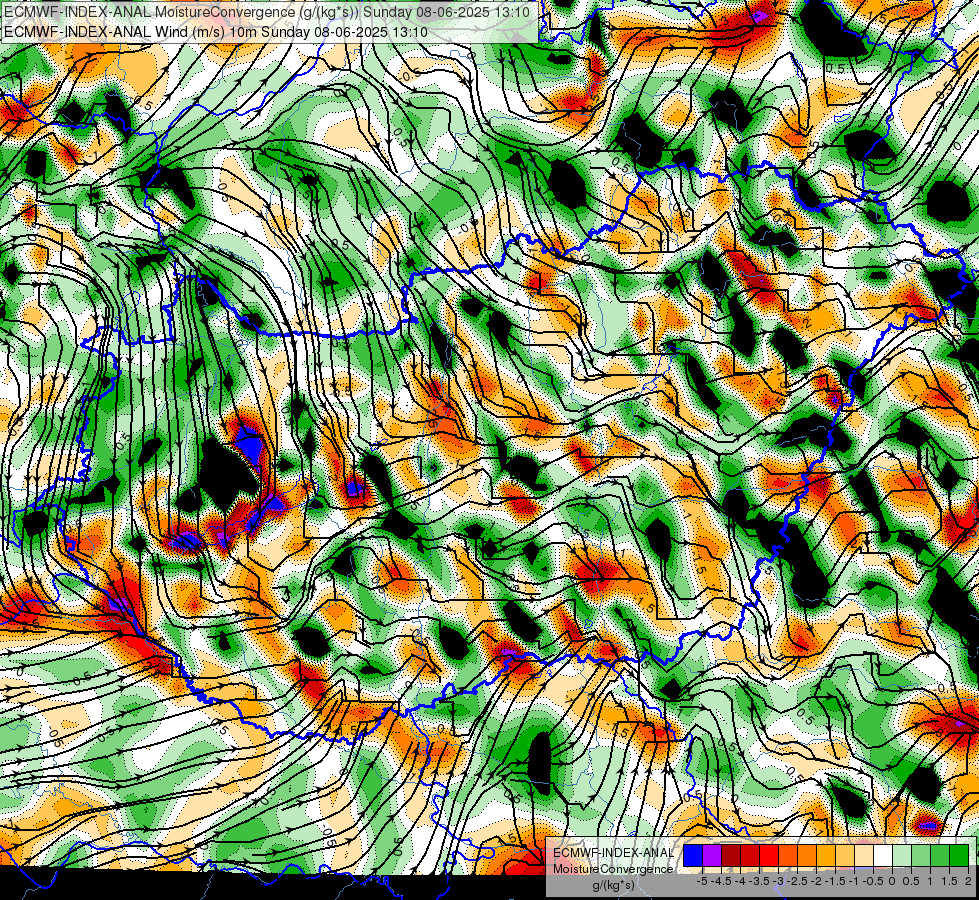Click MoistureConvergence label in the legend box
The width and height of the screenshot is (979, 900).
click(x=613, y=869)
